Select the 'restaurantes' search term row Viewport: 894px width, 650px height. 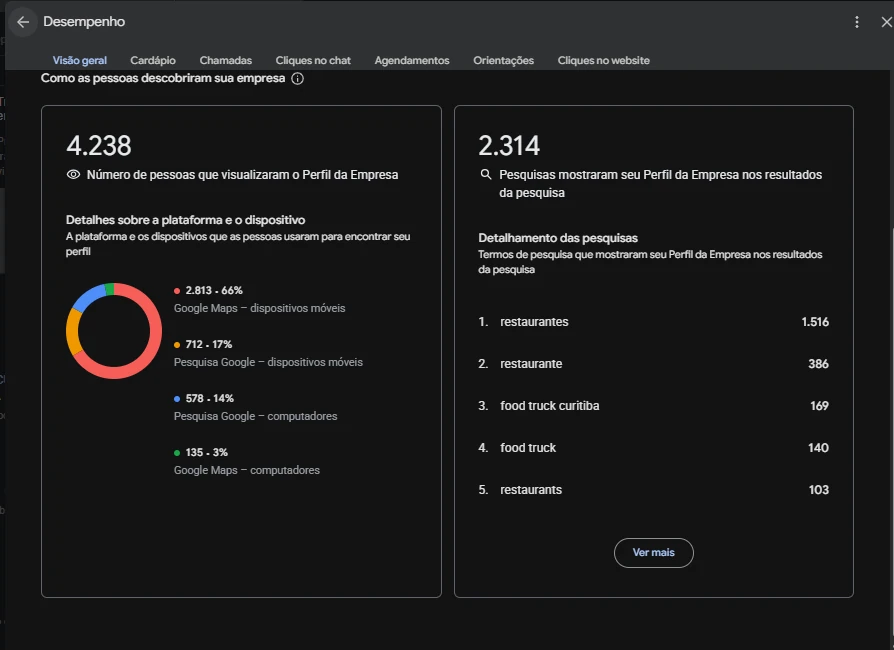pos(653,322)
